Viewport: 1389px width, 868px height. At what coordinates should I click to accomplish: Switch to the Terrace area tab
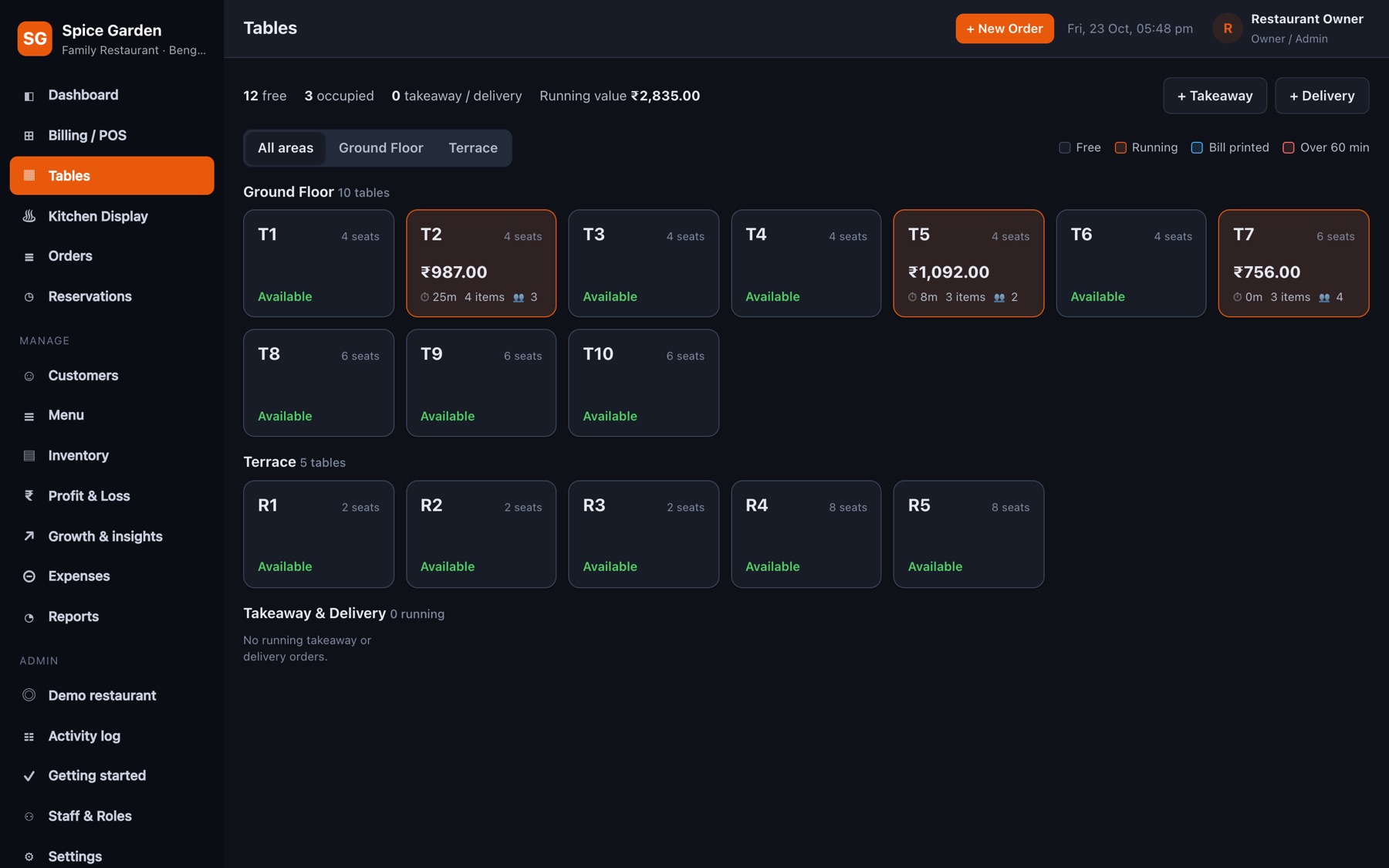pyautogui.click(x=473, y=147)
